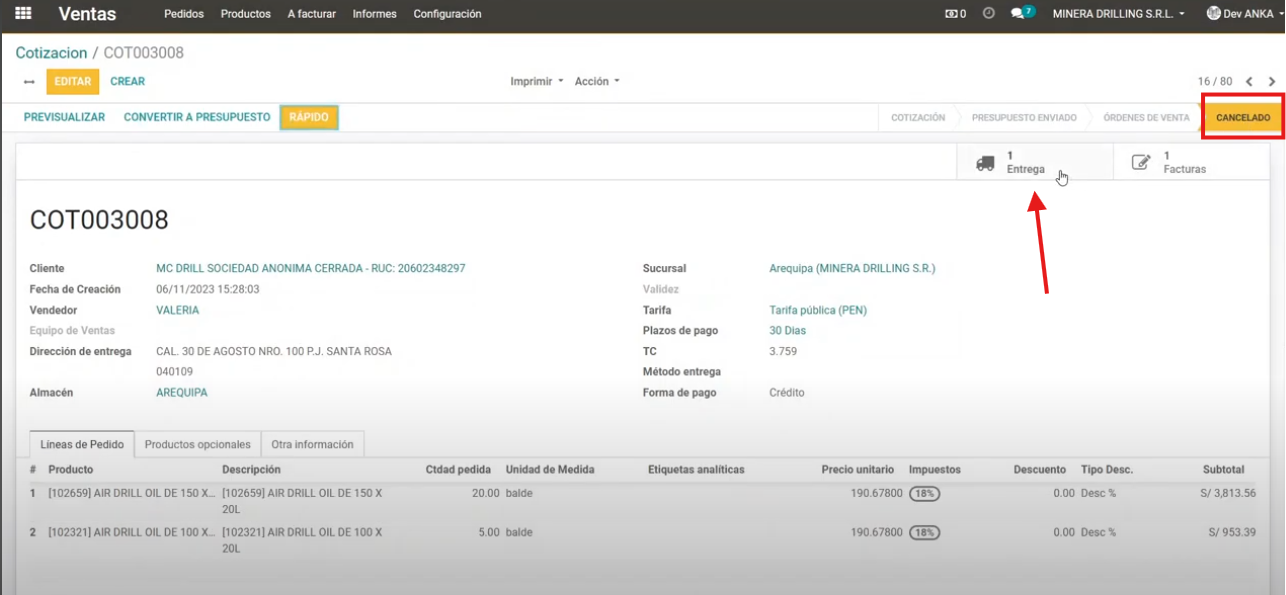Click the cash counter icon in navbar

click(x=951, y=14)
